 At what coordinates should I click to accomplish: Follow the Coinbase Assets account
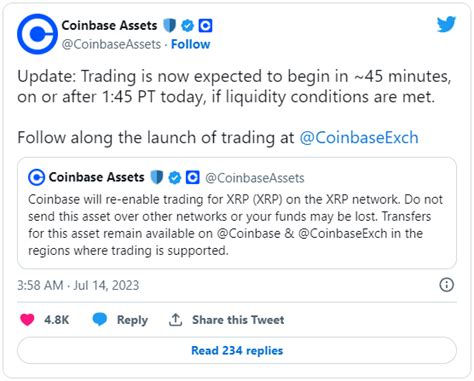point(191,44)
